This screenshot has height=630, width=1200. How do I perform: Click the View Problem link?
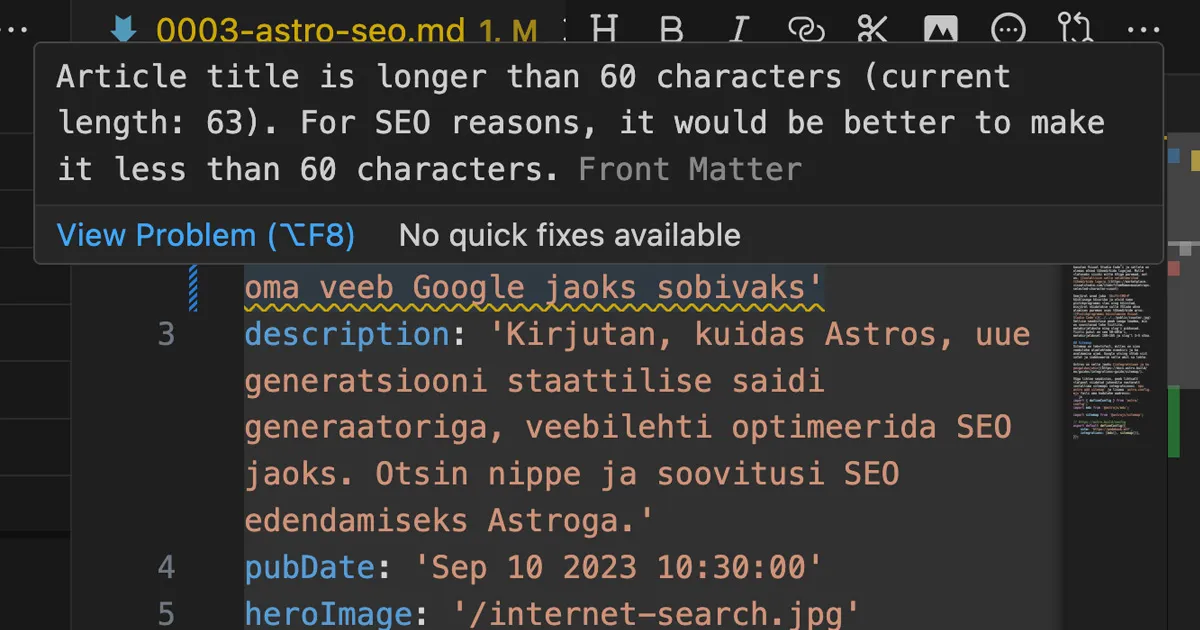pyautogui.click(x=205, y=235)
